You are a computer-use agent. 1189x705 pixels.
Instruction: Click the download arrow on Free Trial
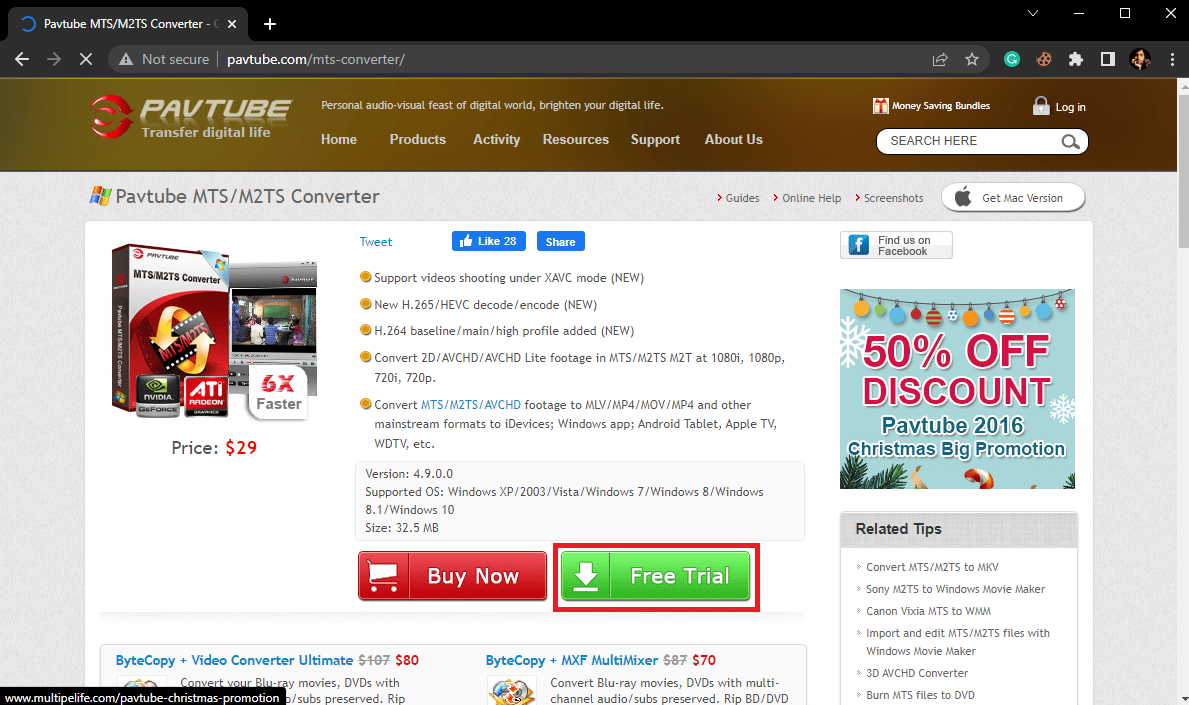pos(585,576)
